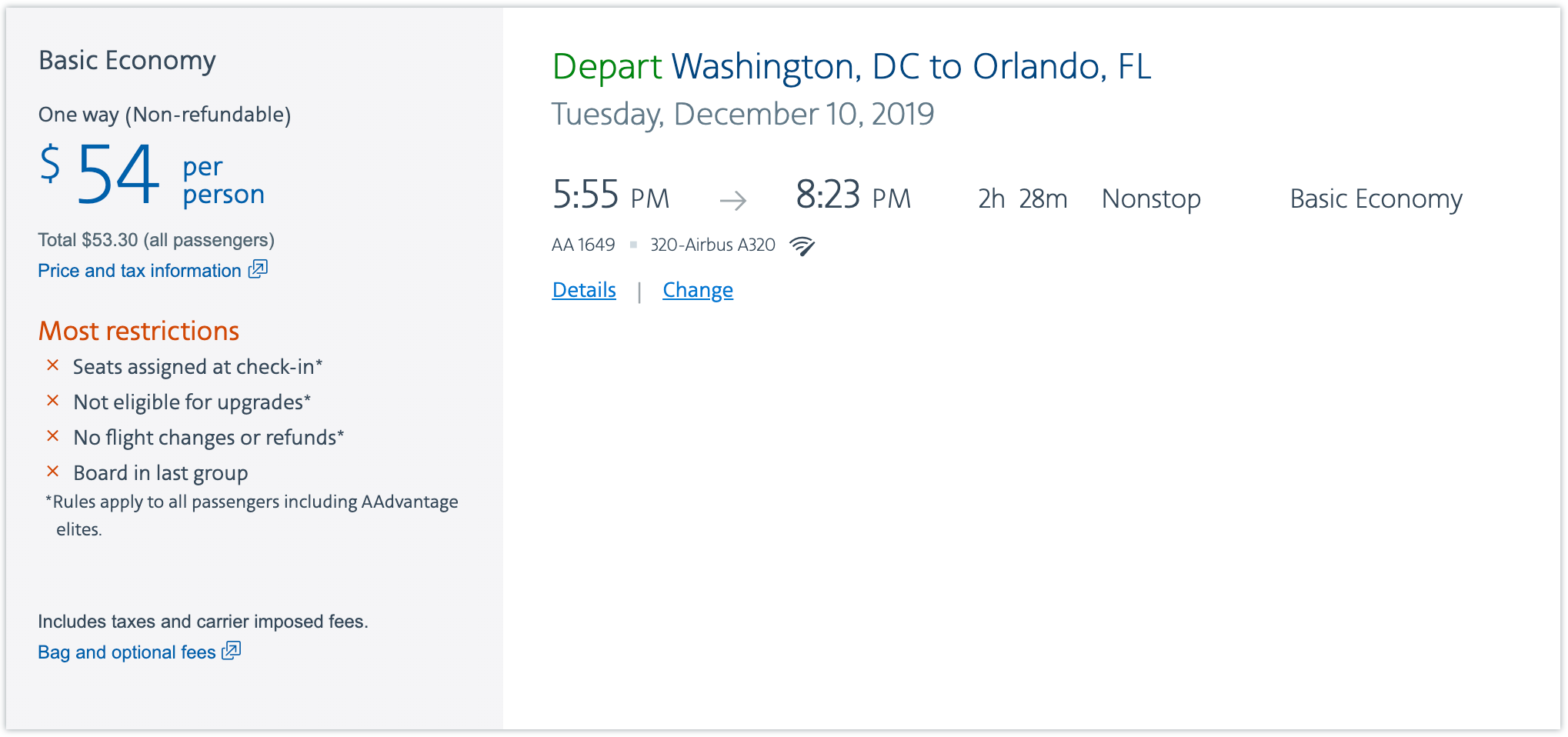This screenshot has width=1568, height=737.
Task: Click the Tuesday, December 10, 2019 date
Action: (x=742, y=115)
